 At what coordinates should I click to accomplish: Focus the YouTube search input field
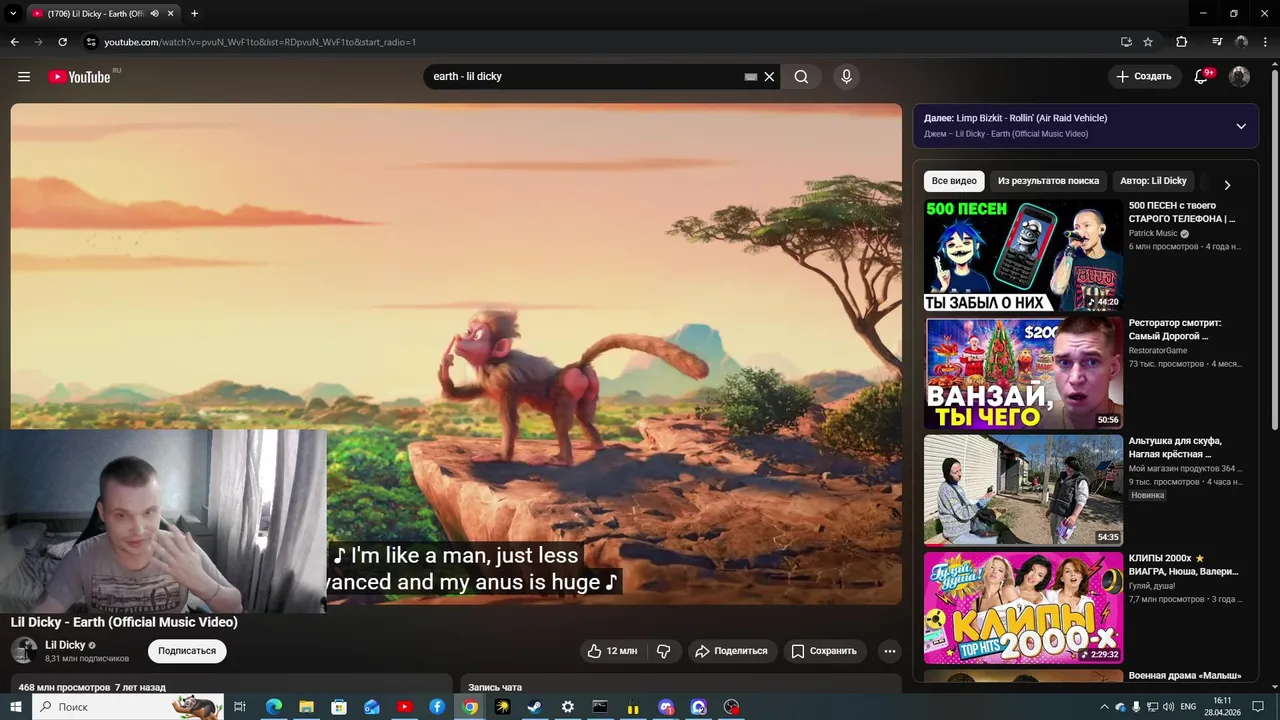585,77
